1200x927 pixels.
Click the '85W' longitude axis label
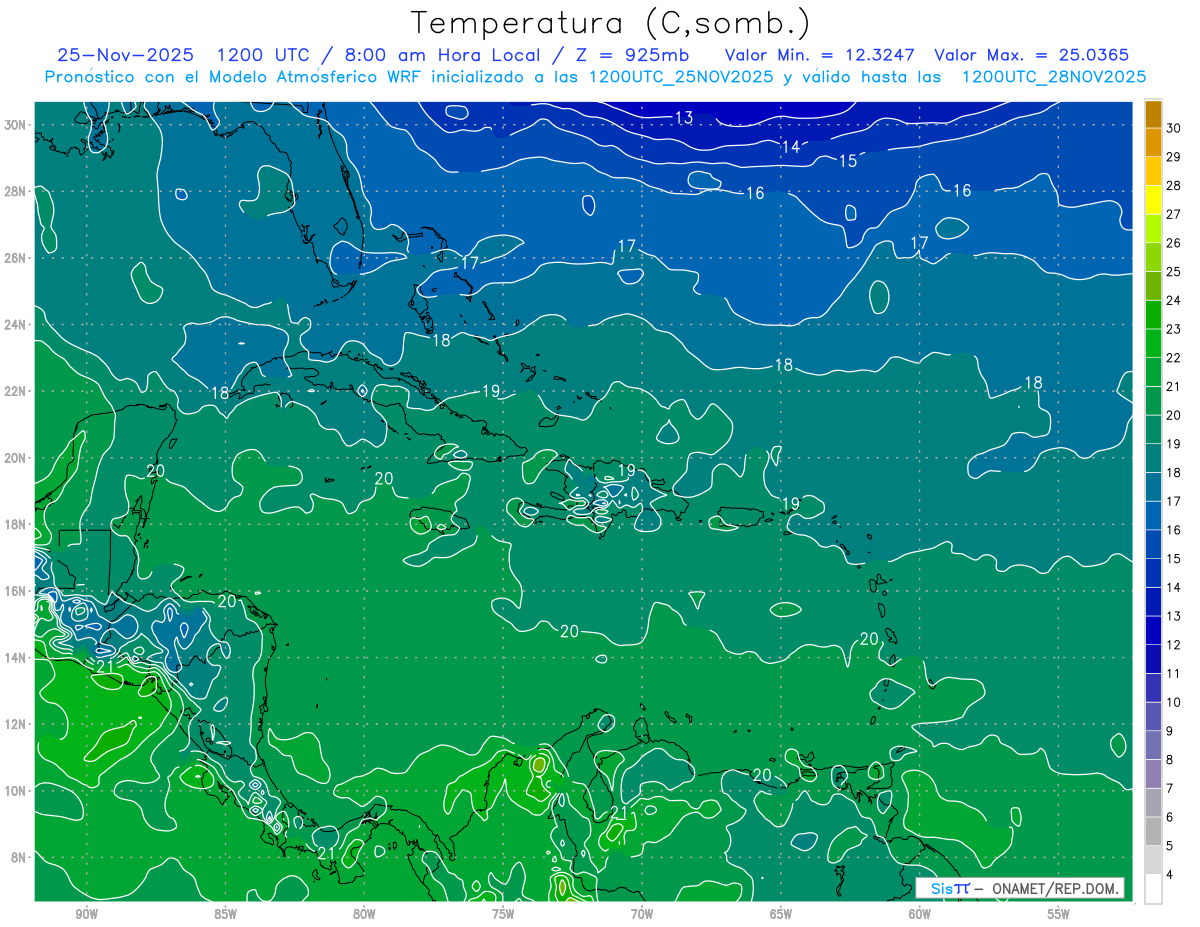pos(225,914)
